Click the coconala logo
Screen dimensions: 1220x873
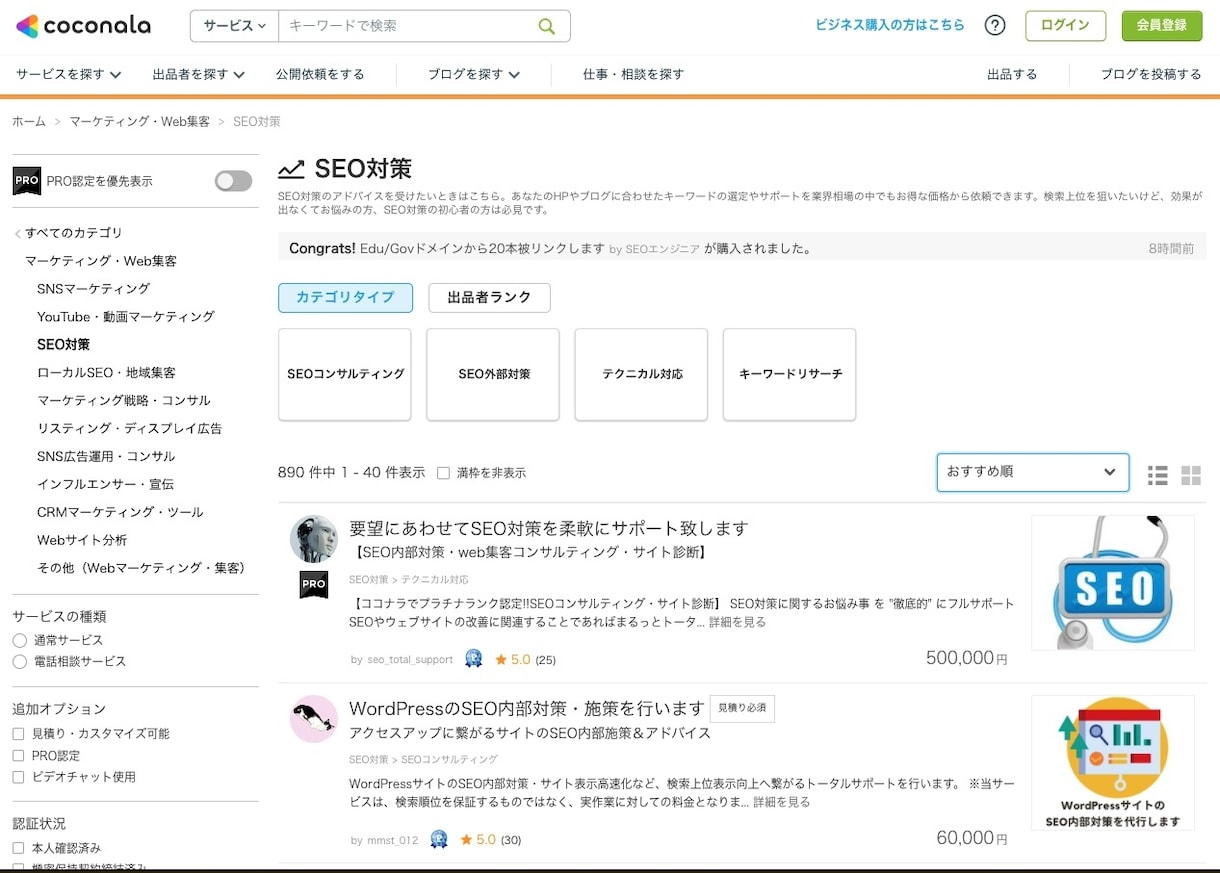pos(84,26)
